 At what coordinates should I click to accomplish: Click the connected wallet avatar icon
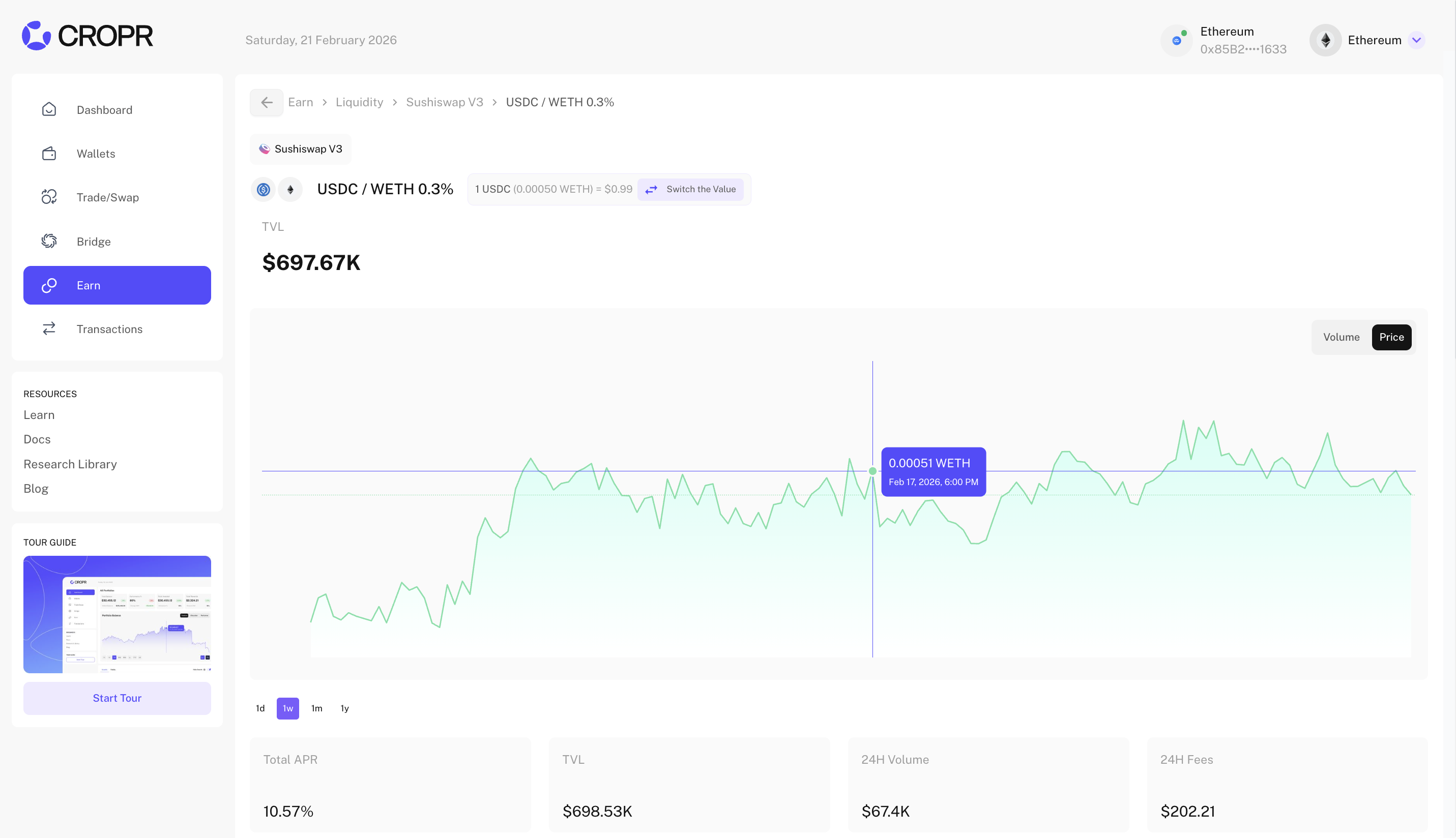[x=1177, y=40]
